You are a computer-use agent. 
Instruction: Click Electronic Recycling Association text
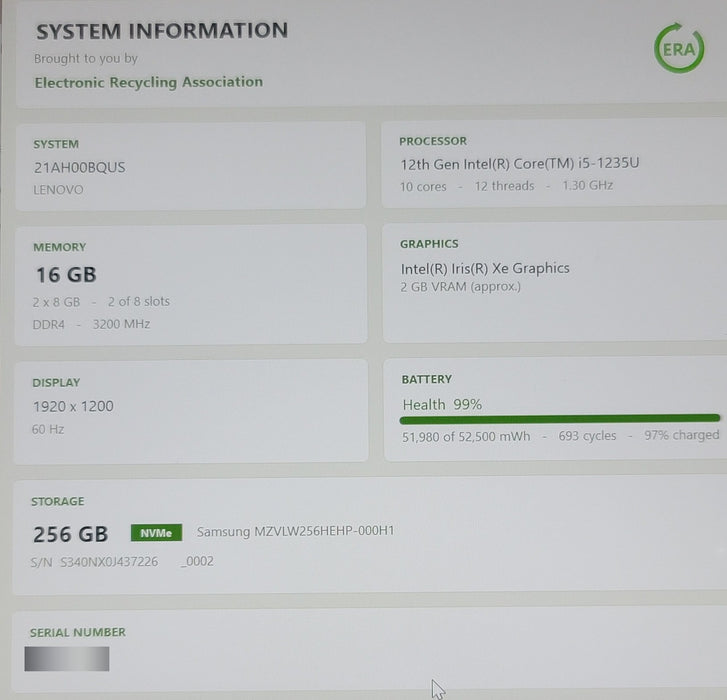point(149,82)
